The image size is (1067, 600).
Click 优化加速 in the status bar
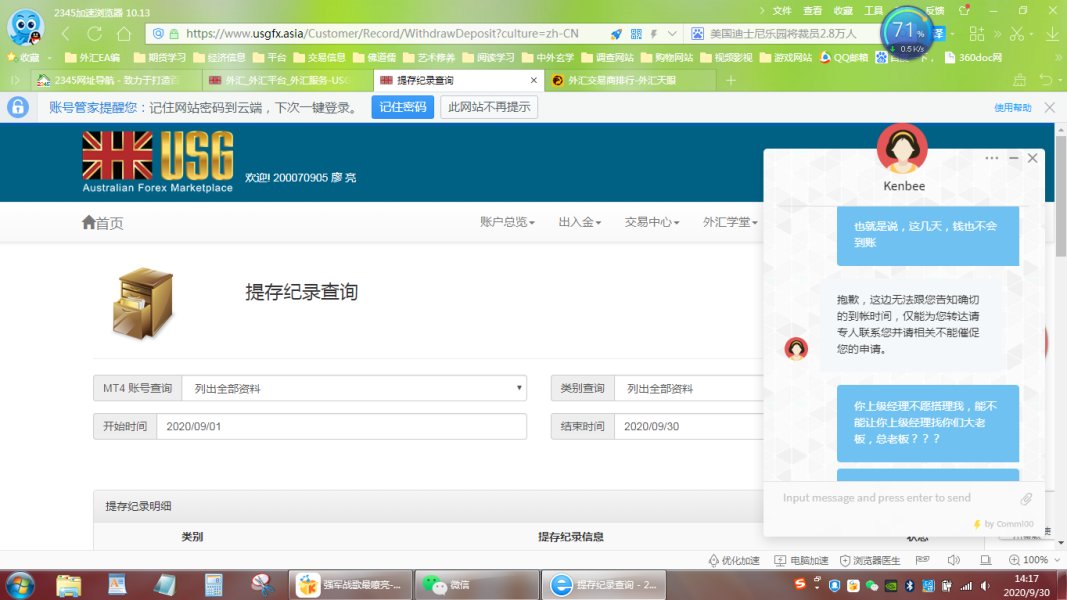click(x=734, y=560)
